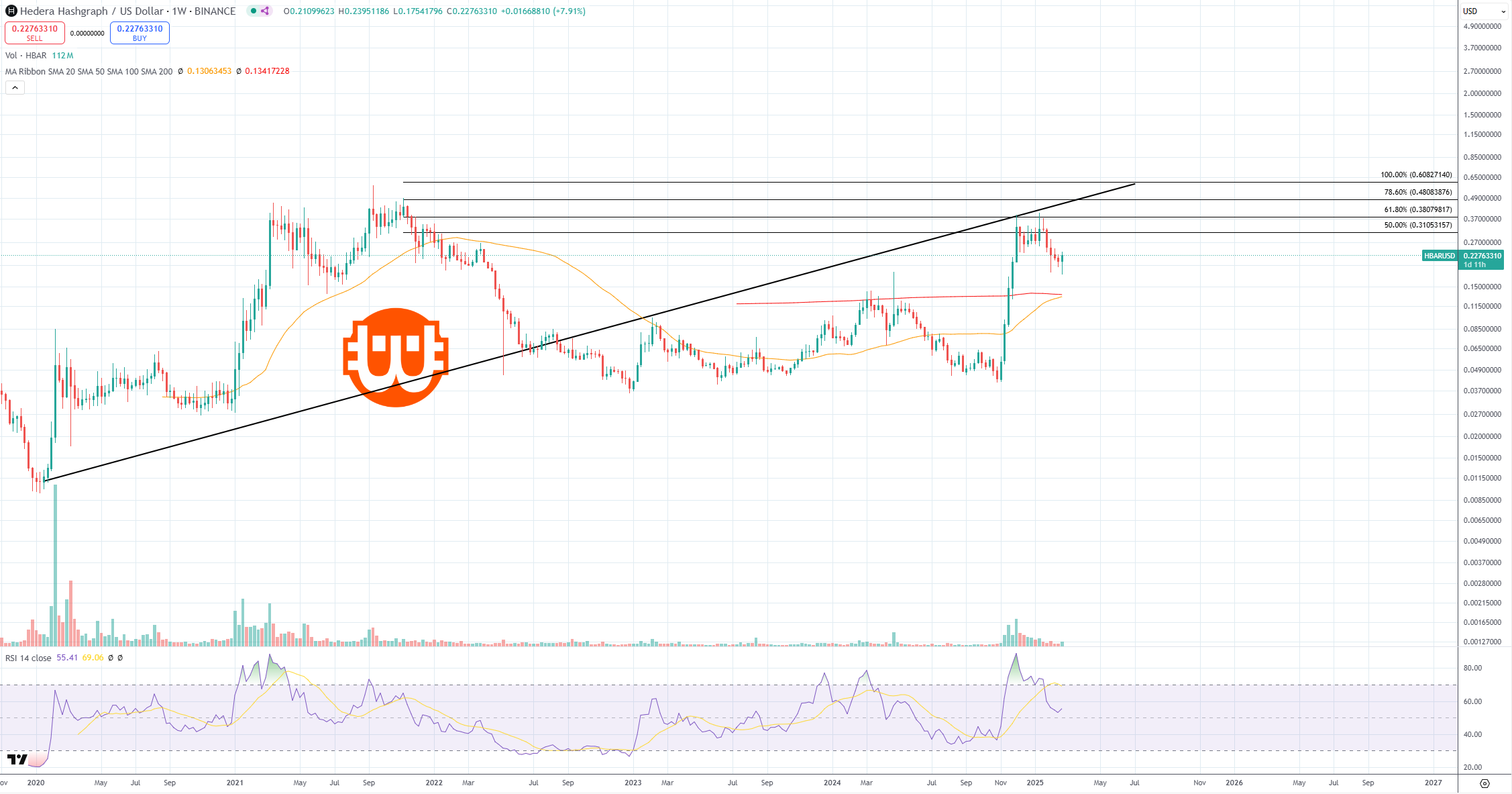Open chart settings gear at bottom right
1512x794 pixels.
click(x=1484, y=783)
